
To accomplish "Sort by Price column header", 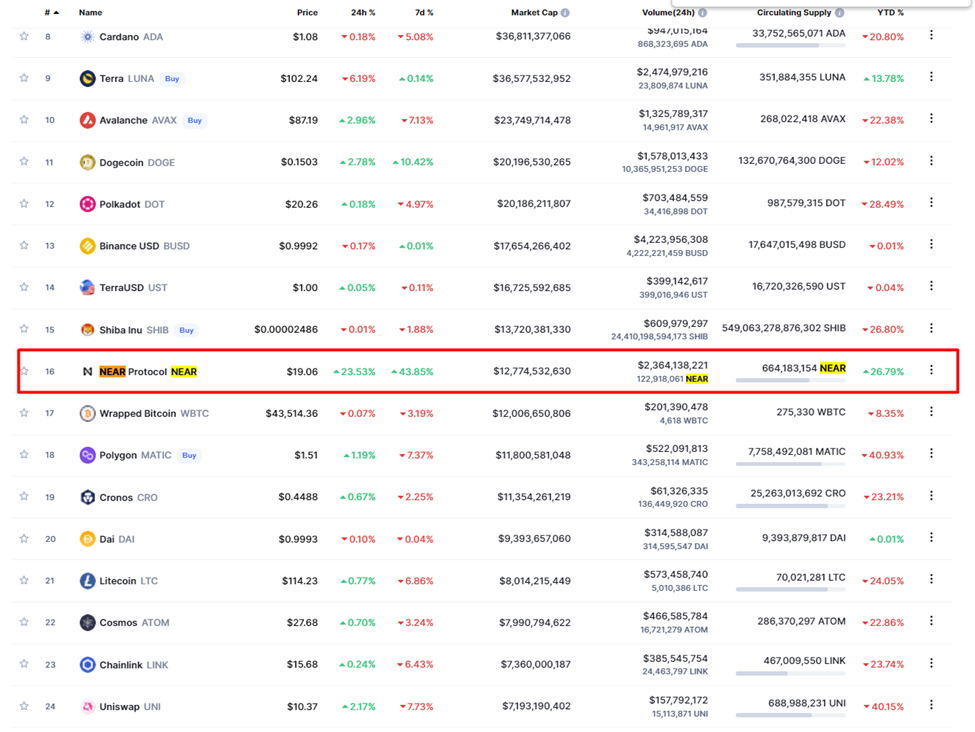I will click(x=307, y=12).
